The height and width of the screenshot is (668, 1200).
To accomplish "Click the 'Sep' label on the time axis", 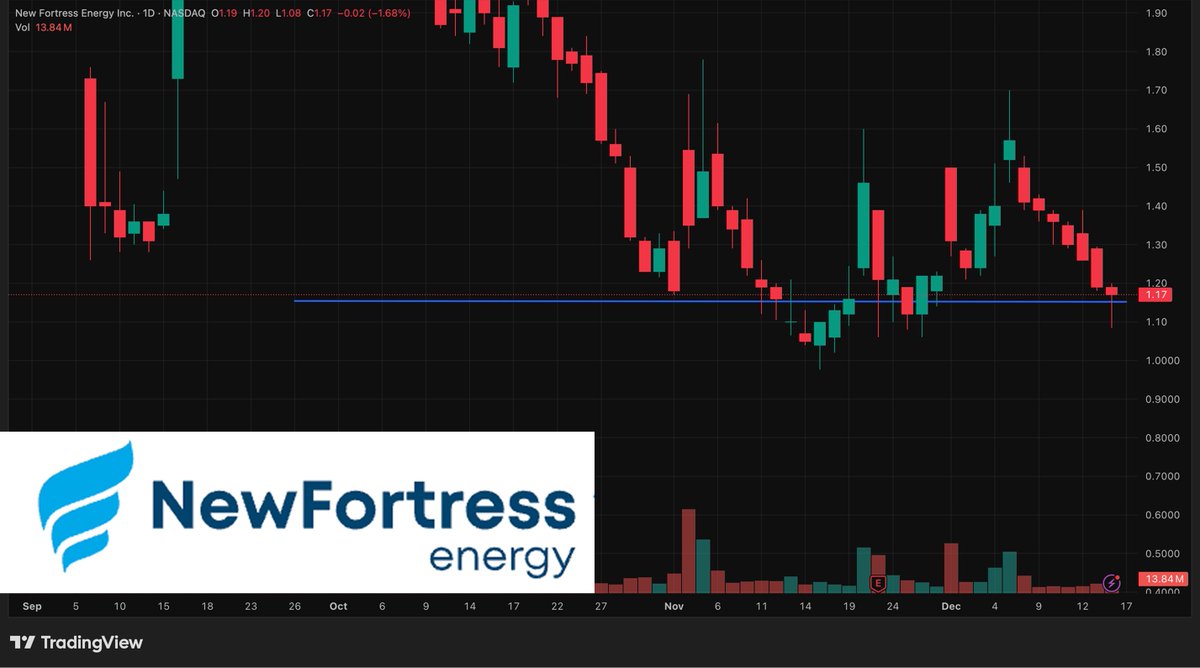I will tap(31, 606).
